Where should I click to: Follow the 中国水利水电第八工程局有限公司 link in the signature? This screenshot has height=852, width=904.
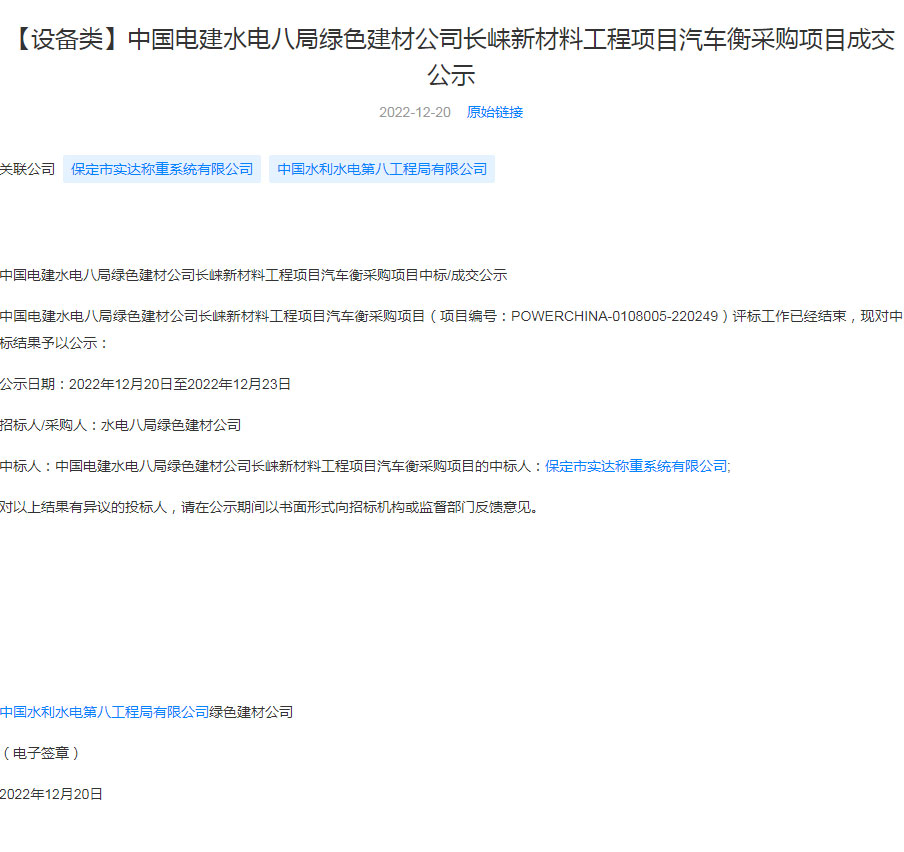(x=104, y=712)
